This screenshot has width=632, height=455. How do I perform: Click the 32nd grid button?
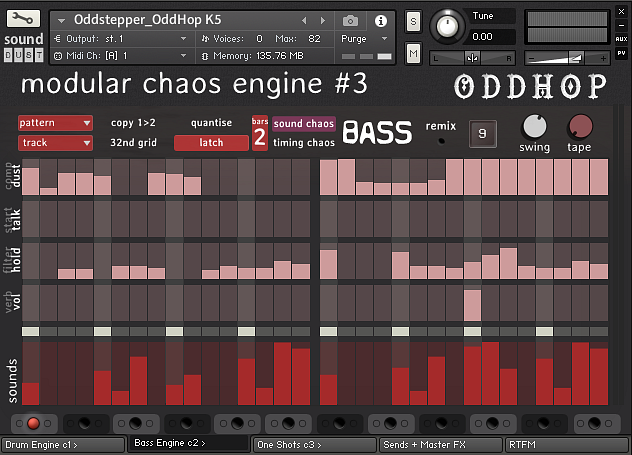pyautogui.click(x=133, y=143)
